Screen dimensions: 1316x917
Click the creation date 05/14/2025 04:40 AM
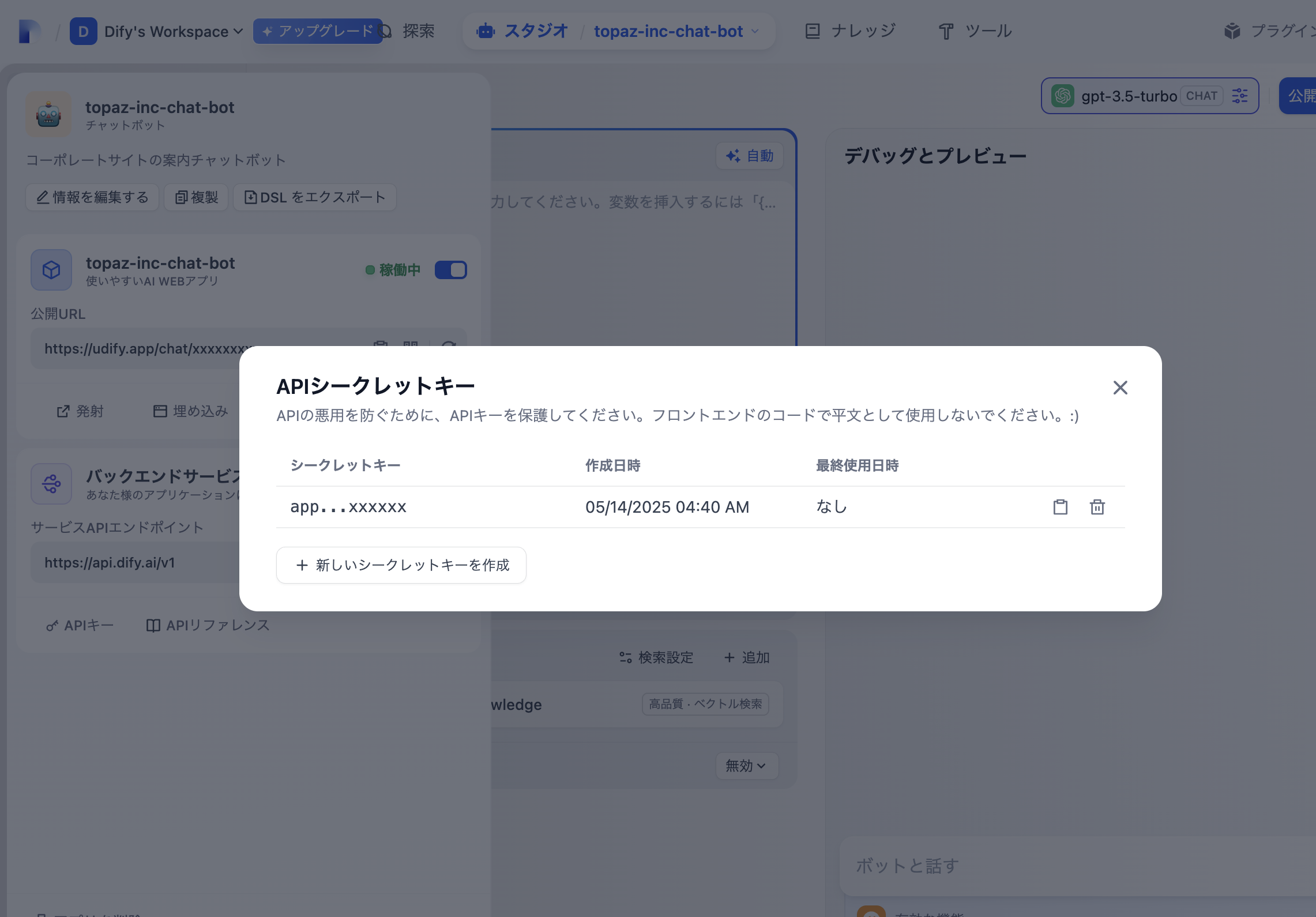667,507
